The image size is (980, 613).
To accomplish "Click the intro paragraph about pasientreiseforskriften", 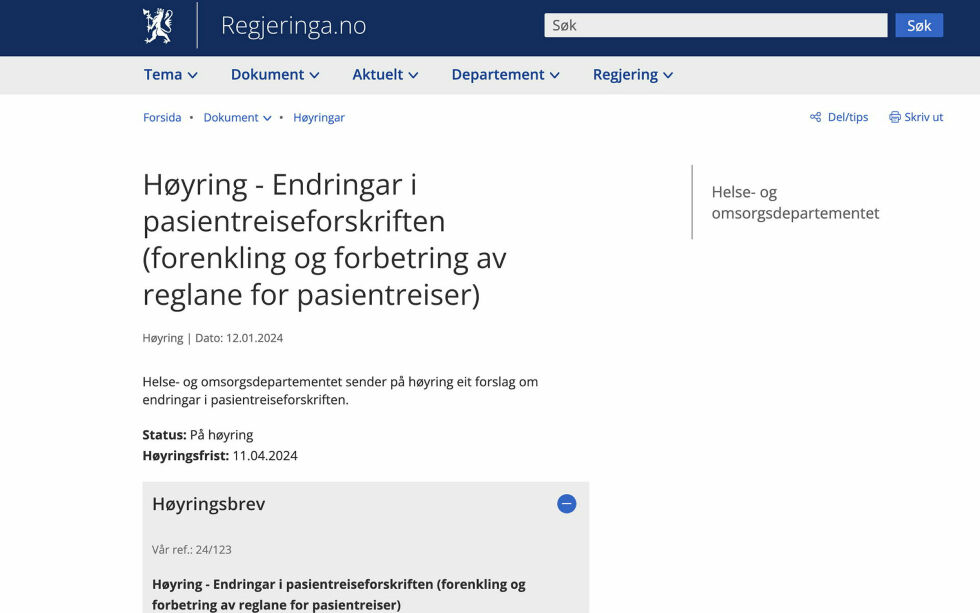I will pos(340,391).
